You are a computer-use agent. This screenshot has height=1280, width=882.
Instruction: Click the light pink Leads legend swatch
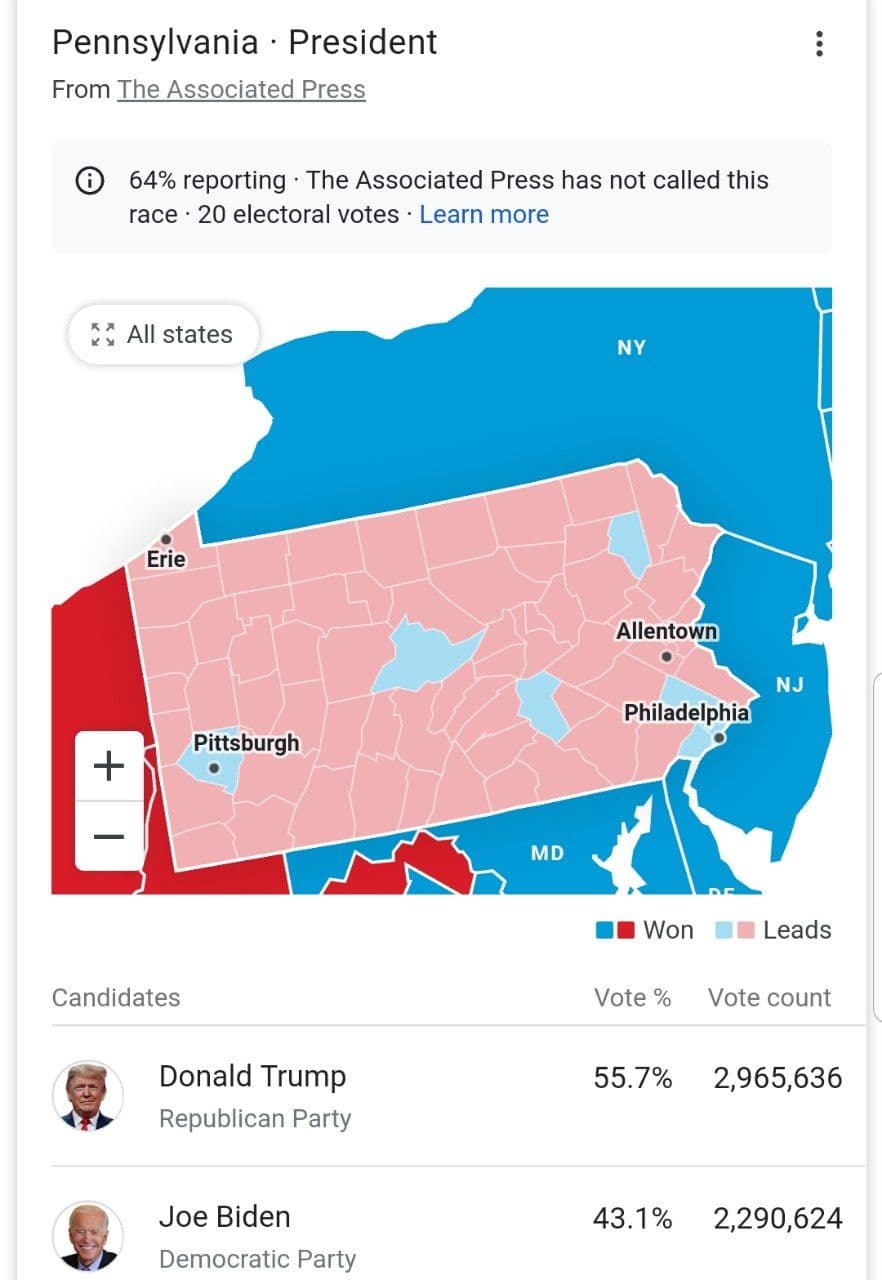[744, 930]
